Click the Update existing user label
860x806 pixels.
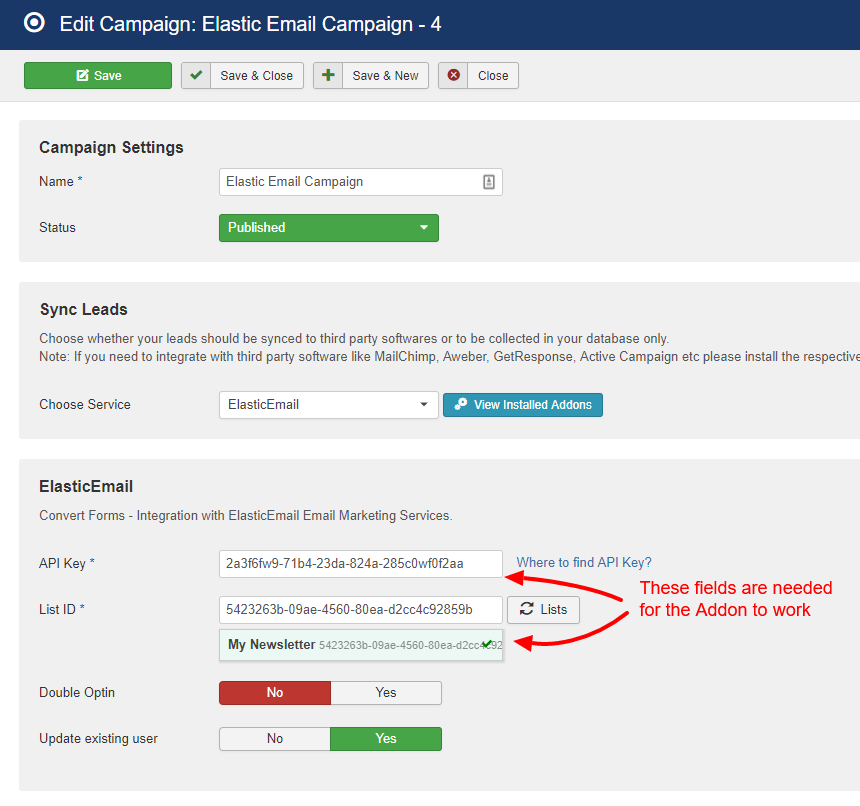click(x=98, y=739)
